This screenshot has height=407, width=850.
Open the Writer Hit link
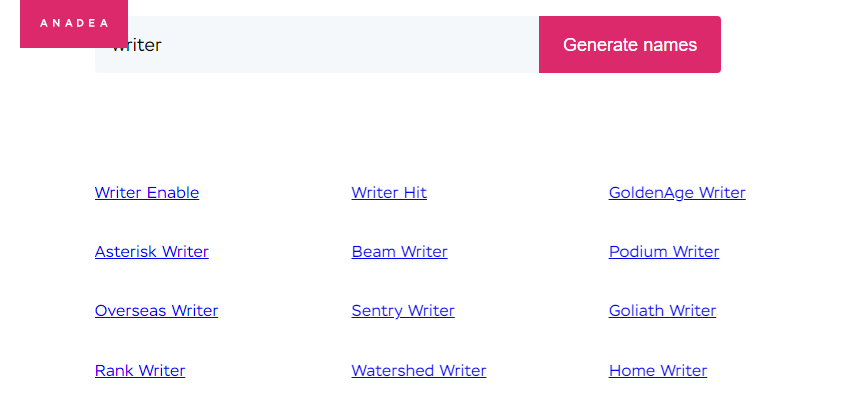(x=389, y=192)
